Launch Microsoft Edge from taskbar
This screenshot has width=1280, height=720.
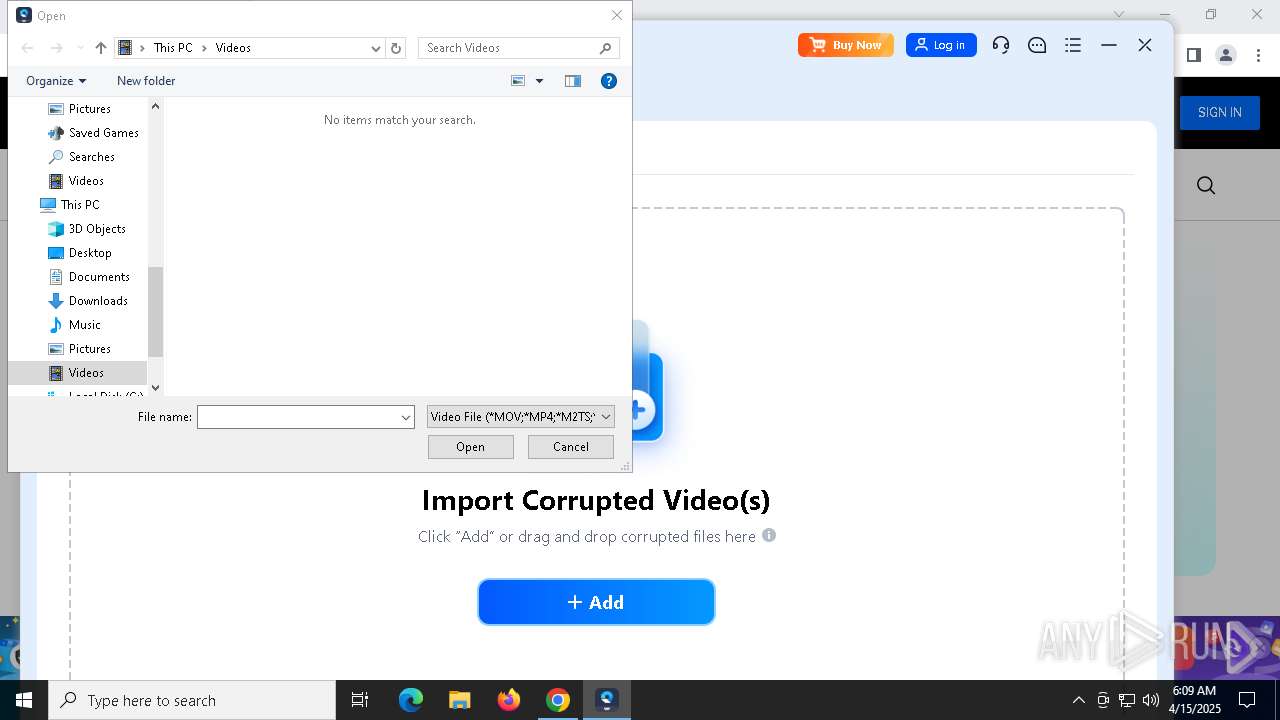tap(411, 700)
